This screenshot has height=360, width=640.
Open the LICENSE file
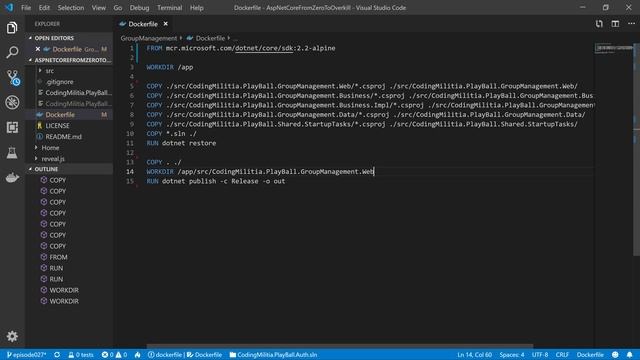click(x=57, y=126)
